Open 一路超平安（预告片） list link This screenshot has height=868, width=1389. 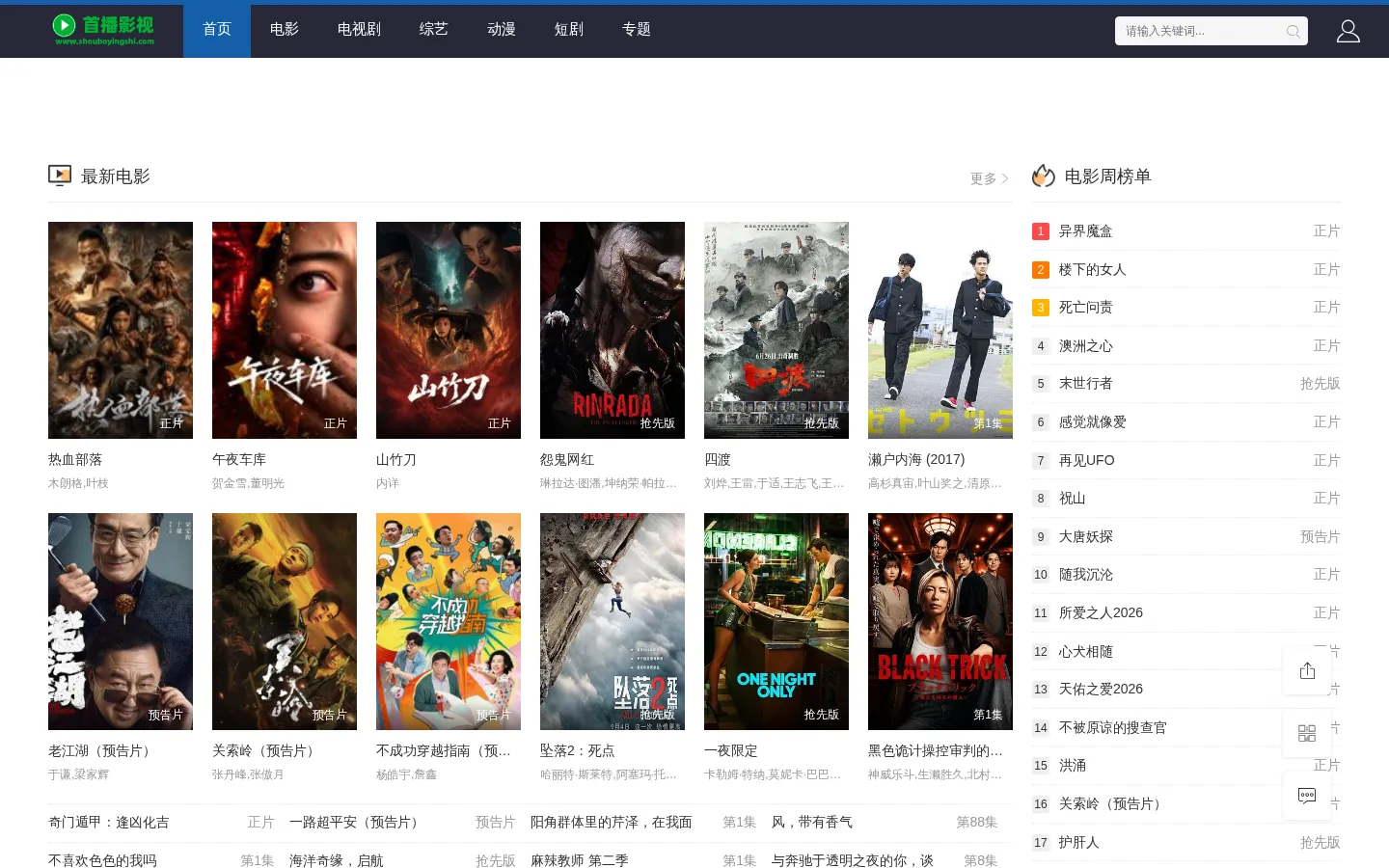[357, 823]
